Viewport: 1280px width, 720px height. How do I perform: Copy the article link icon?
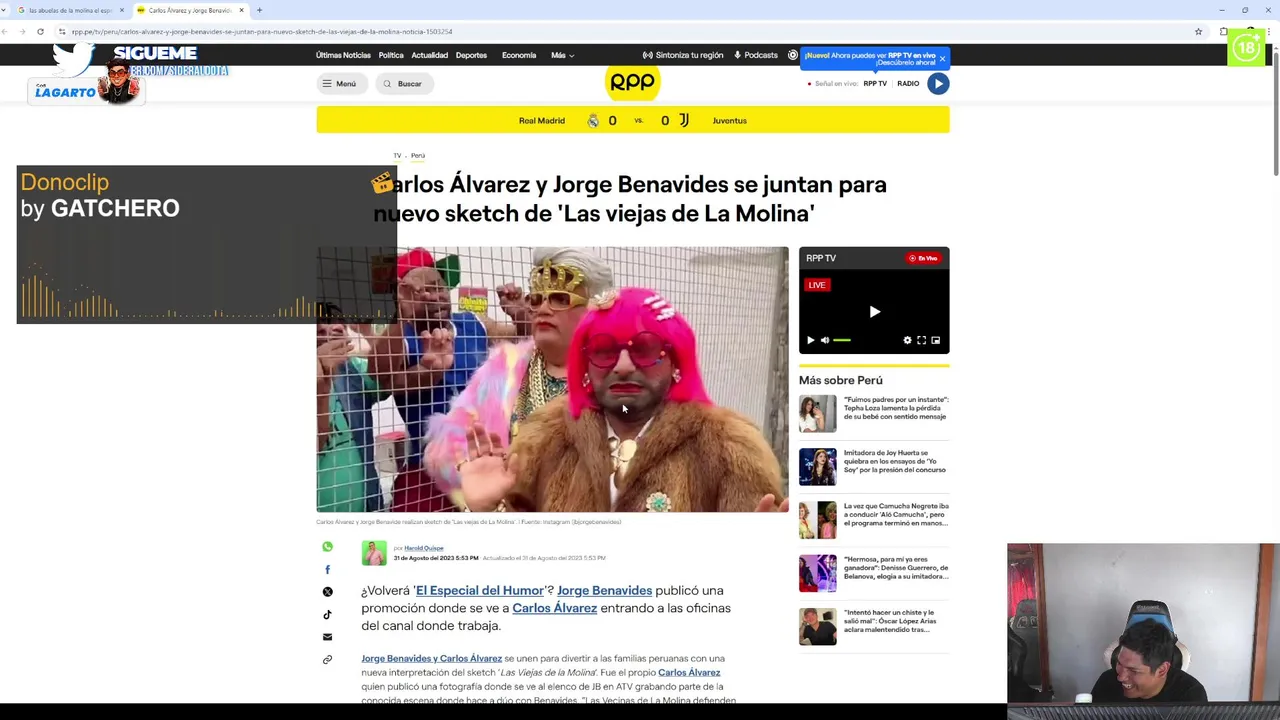coord(327,660)
